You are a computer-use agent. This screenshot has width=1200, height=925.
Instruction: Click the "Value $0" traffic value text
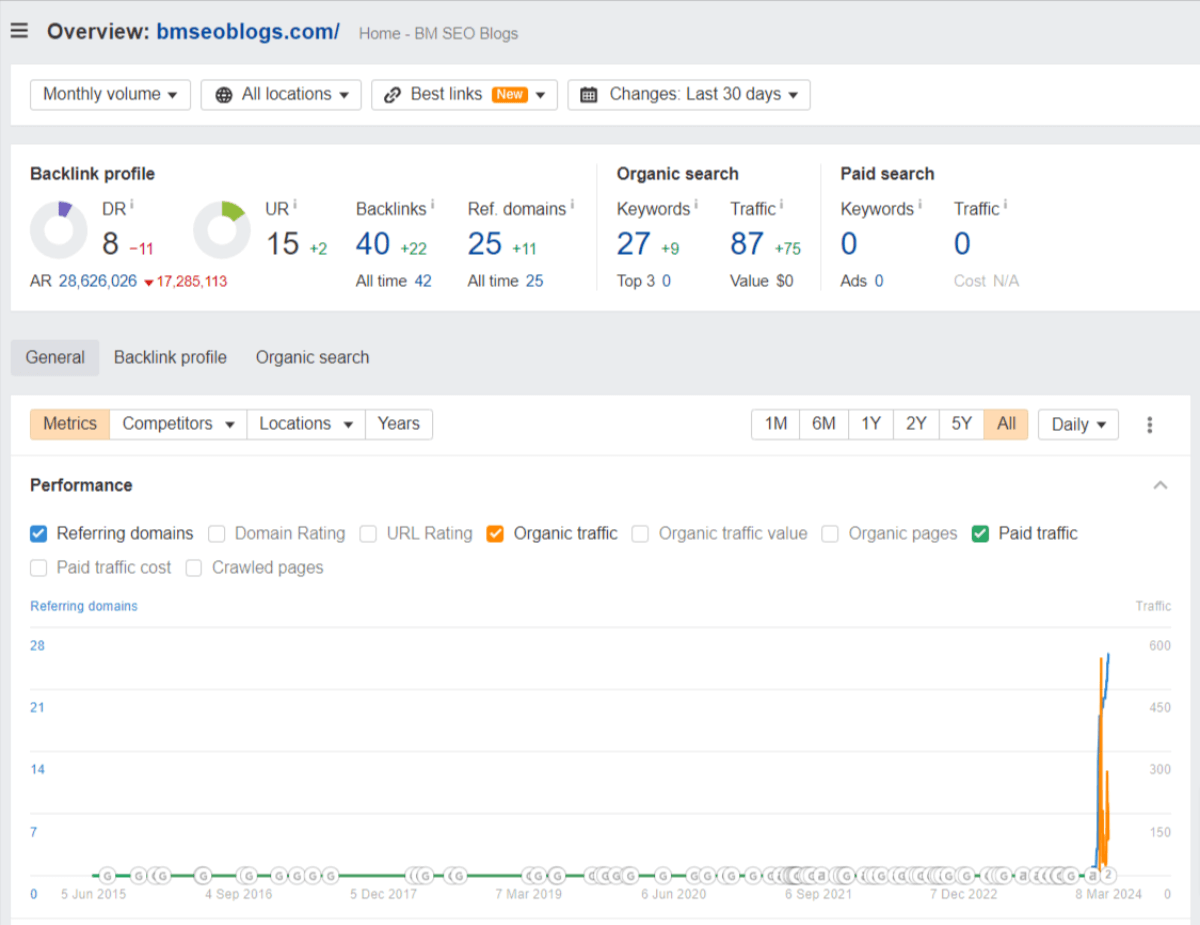762,282
